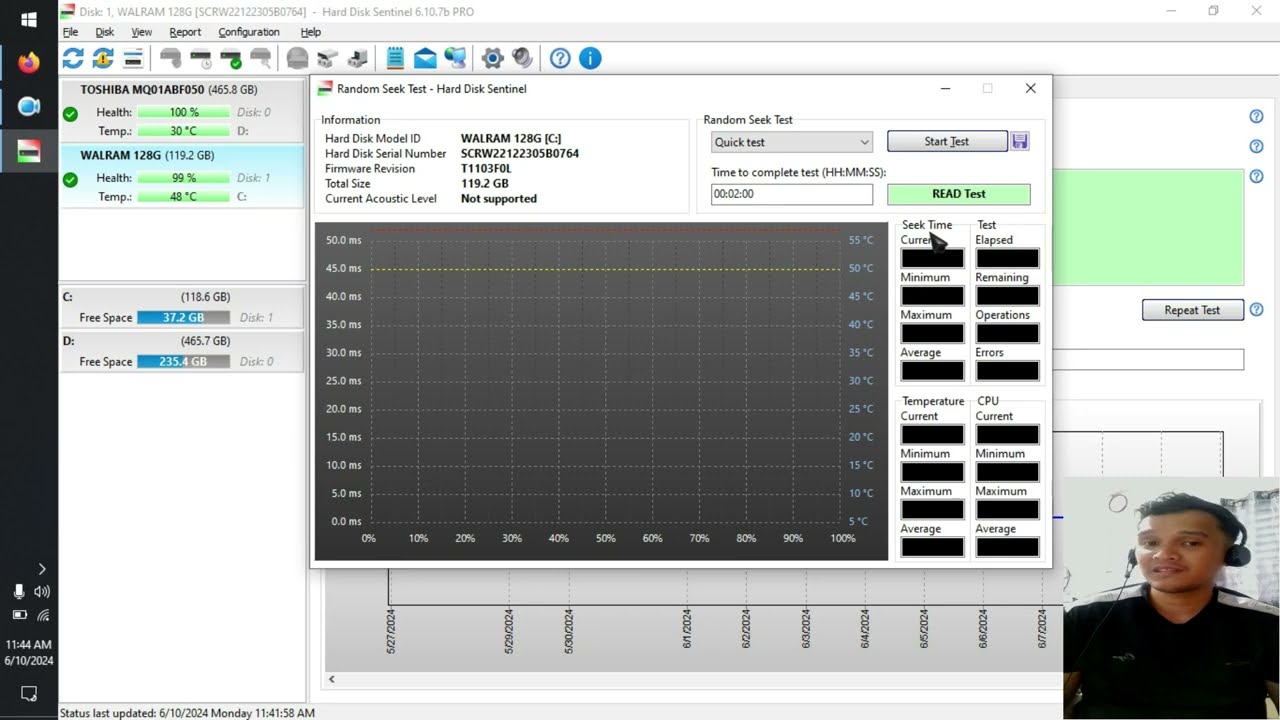Click the Hard Disk Sentinel taskbar icon

tap(29, 151)
